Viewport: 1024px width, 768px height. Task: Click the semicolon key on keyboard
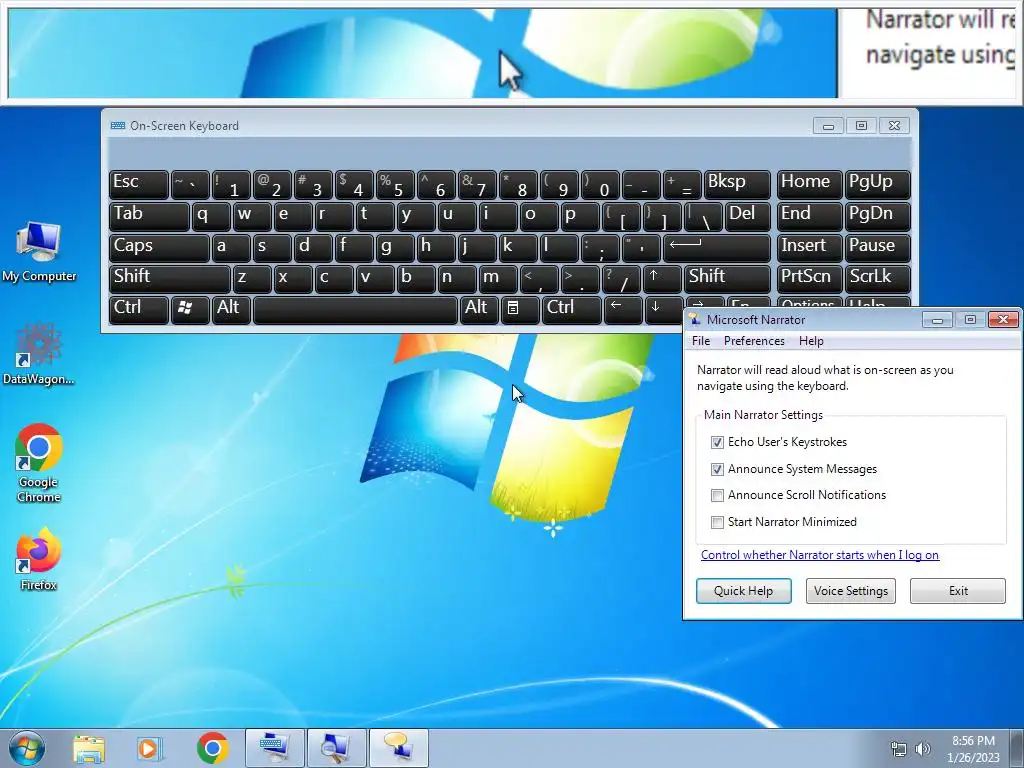[600, 248]
